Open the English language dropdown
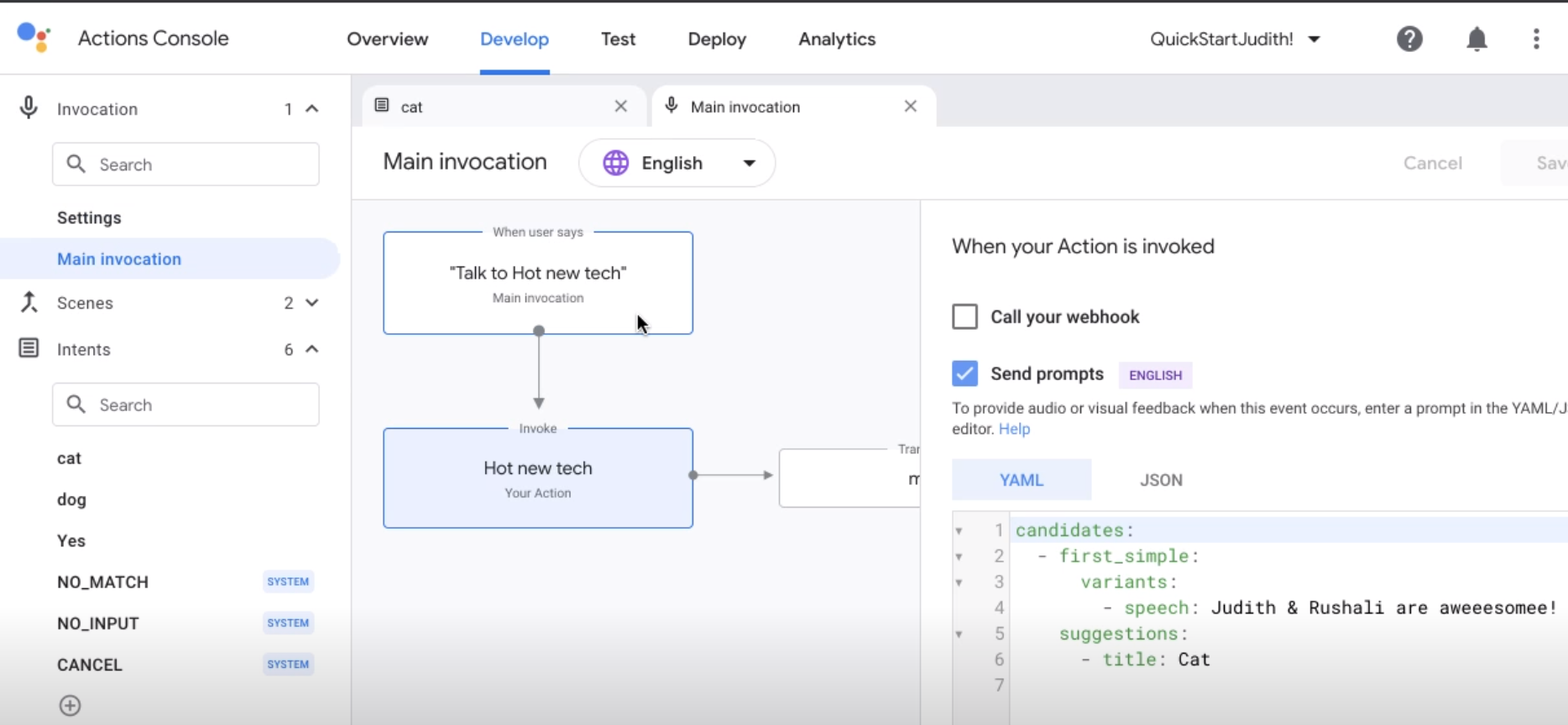The width and height of the screenshot is (1568, 725). coord(677,163)
